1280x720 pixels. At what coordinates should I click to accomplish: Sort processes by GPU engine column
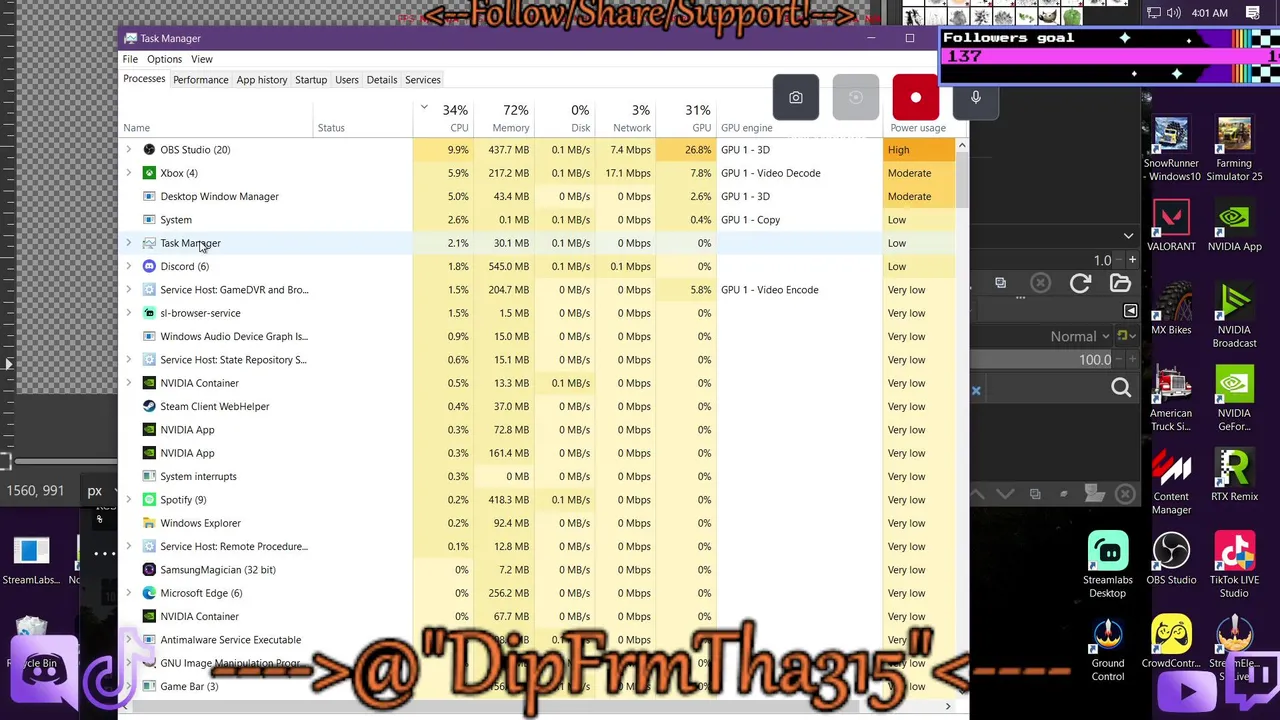(x=747, y=128)
